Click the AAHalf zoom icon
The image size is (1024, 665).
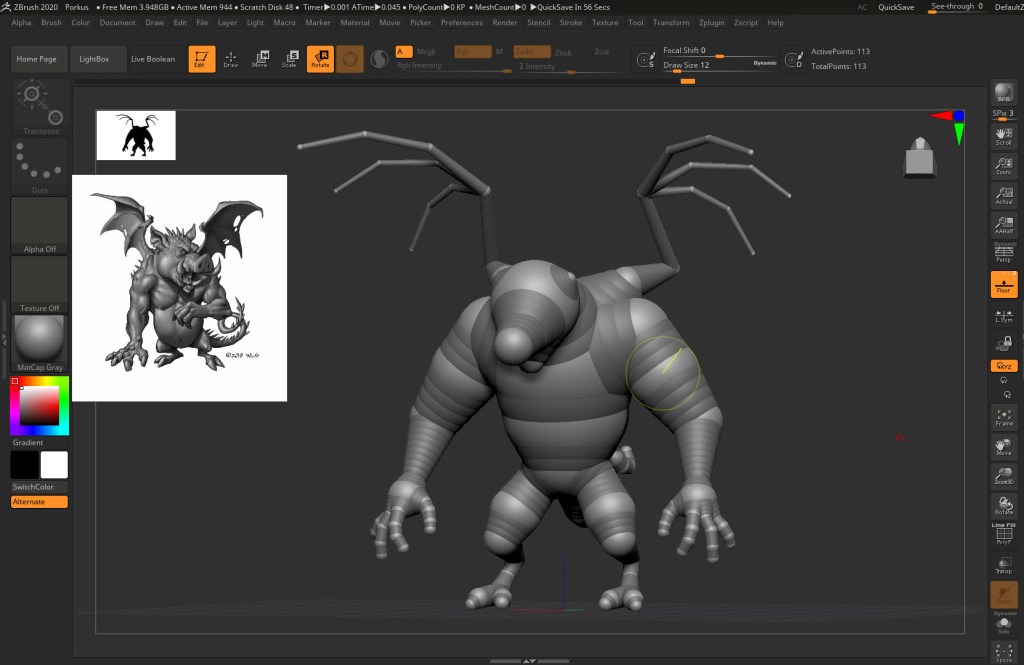click(1003, 225)
